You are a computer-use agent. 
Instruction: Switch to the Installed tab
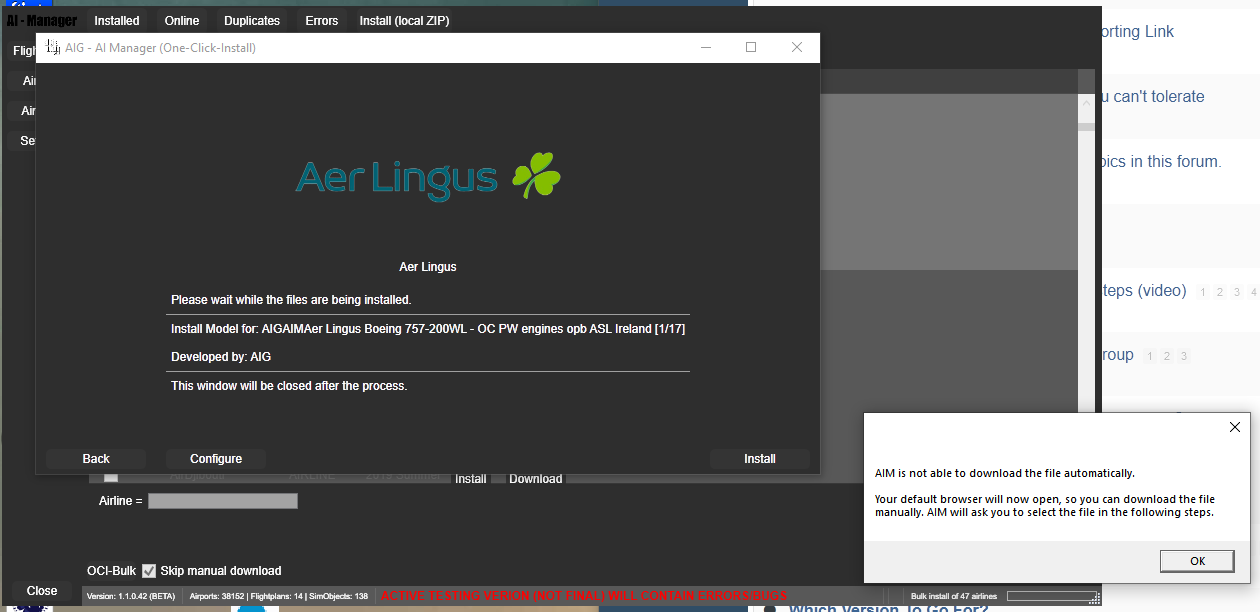(x=117, y=20)
